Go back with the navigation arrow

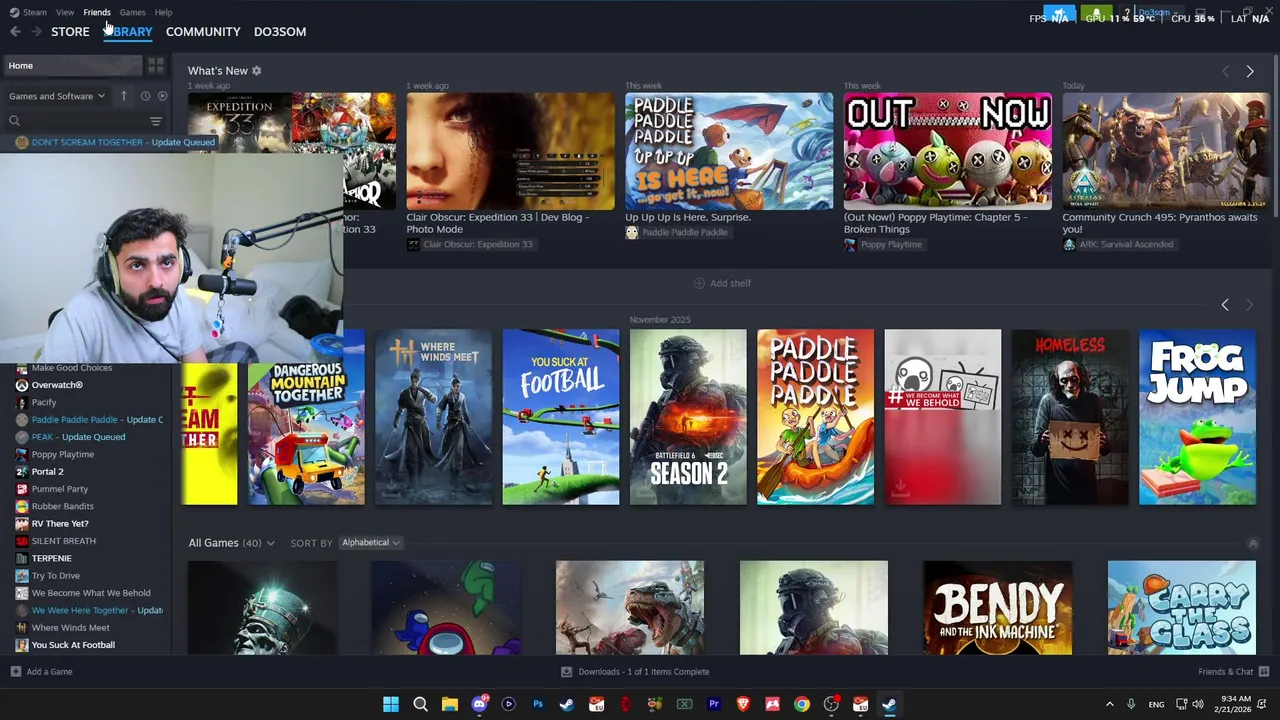[15, 32]
